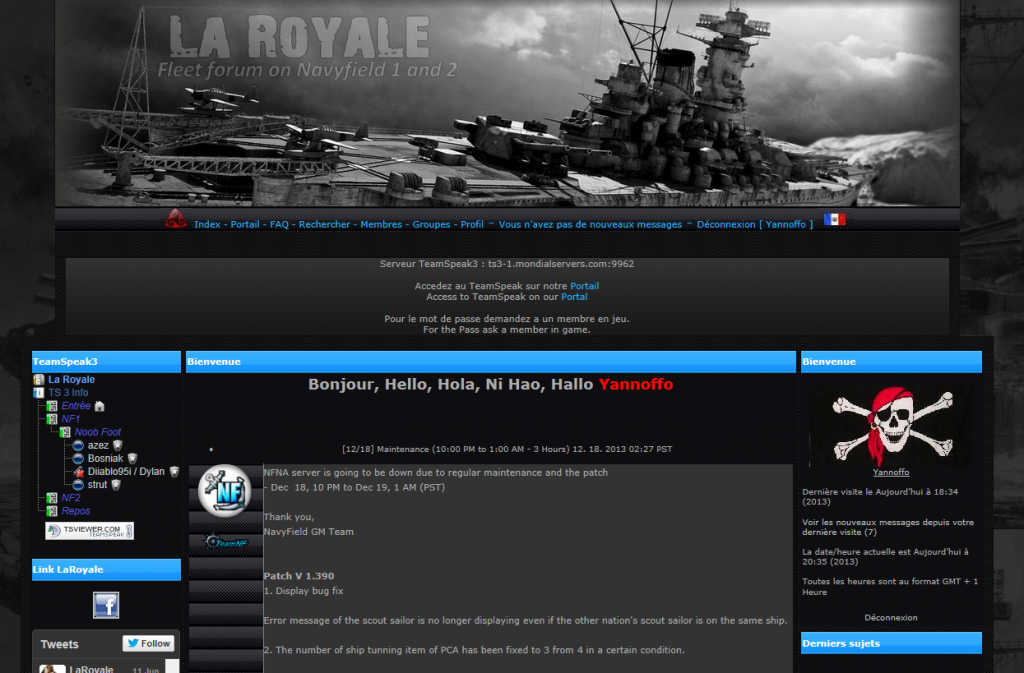Open Groupes in the navigation bar
Screen dimensions: 1024x673
pyautogui.click(x=431, y=224)
